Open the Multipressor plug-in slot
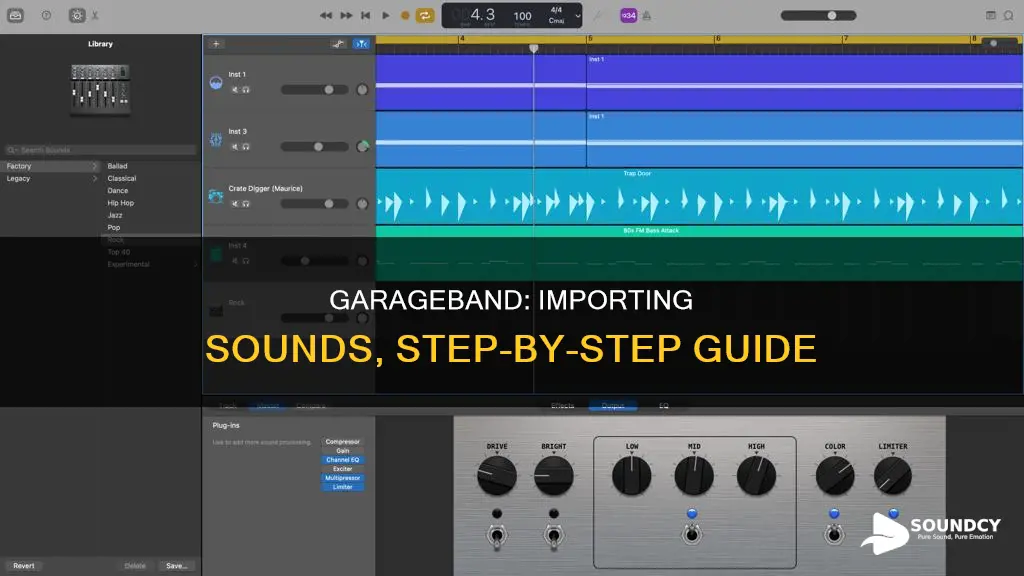The height and width of the screenshot is (576, 1024). [x=343, y=478]
